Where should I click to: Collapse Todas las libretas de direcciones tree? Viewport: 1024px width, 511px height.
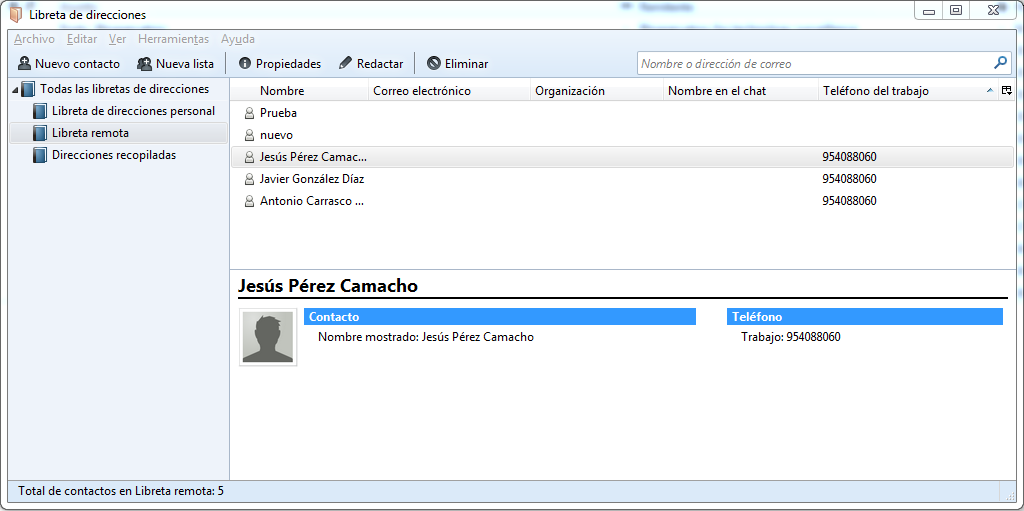pos(15,90)
